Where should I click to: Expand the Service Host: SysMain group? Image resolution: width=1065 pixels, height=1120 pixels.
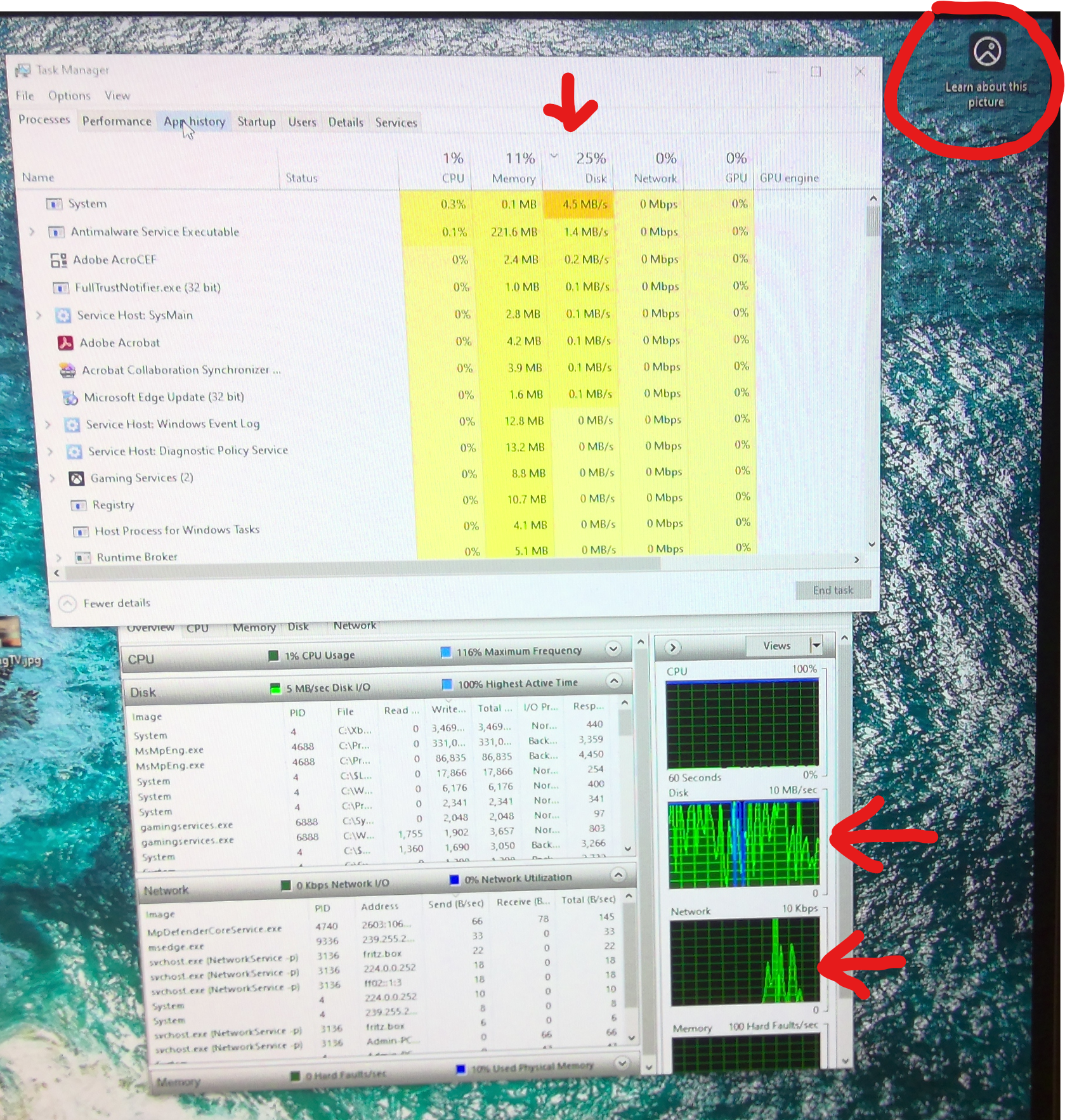coord(39,315)
